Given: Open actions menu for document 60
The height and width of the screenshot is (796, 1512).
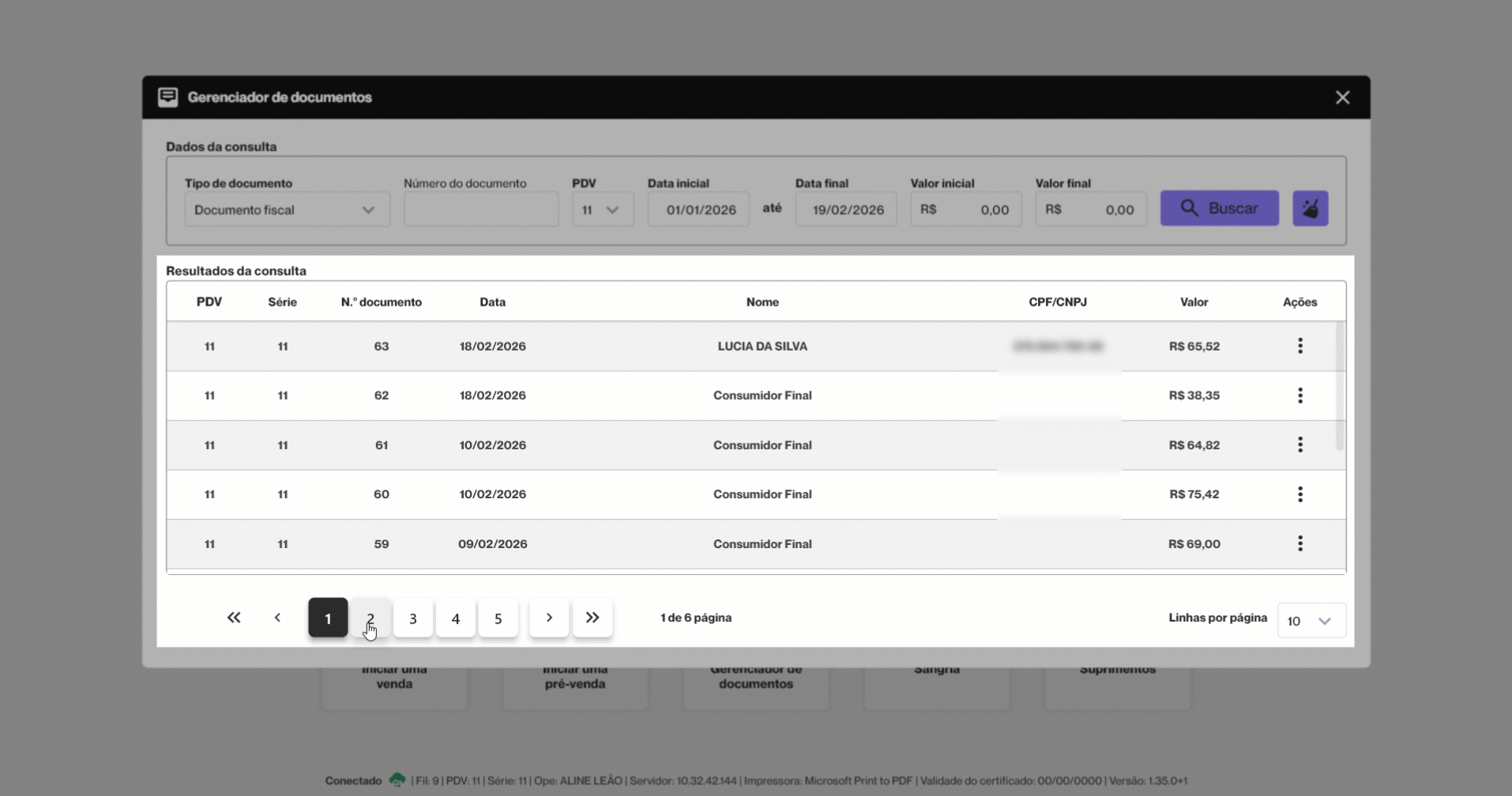Looking at the screenshot, I should (1299, 494).
